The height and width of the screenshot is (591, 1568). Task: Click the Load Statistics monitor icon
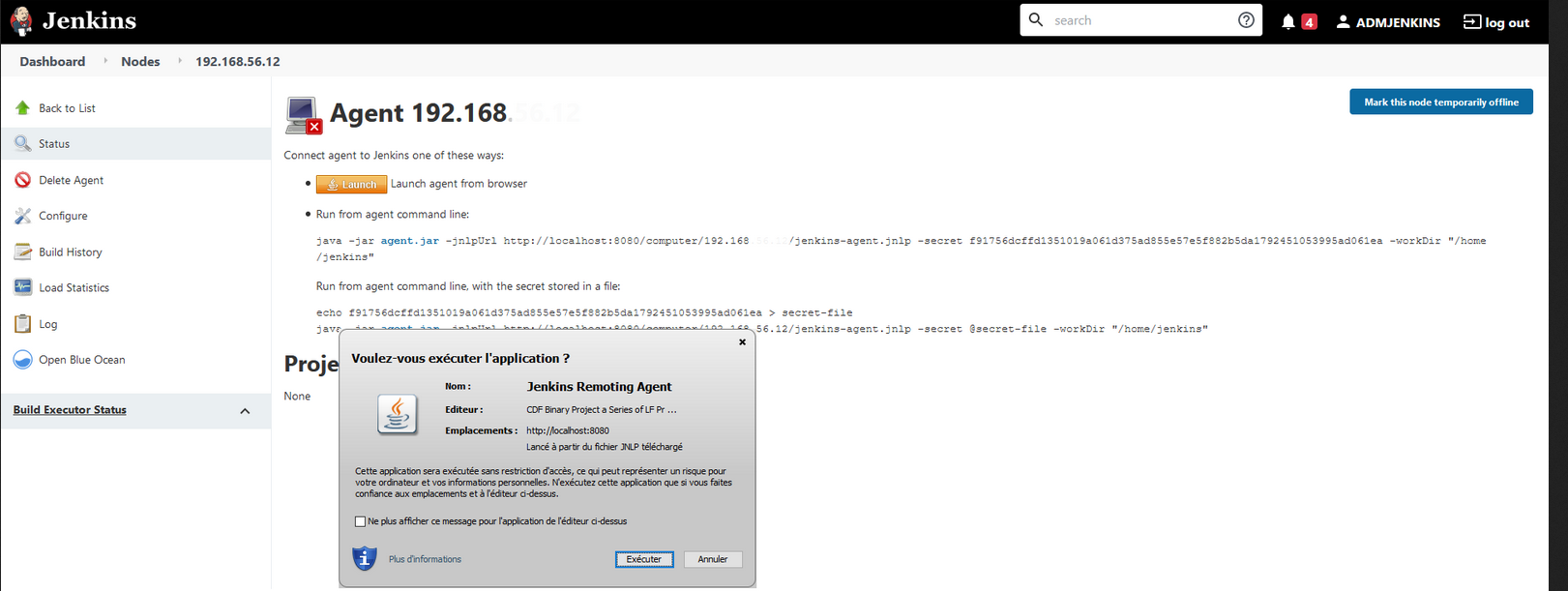pyautogui.click(x=22, y=287)
